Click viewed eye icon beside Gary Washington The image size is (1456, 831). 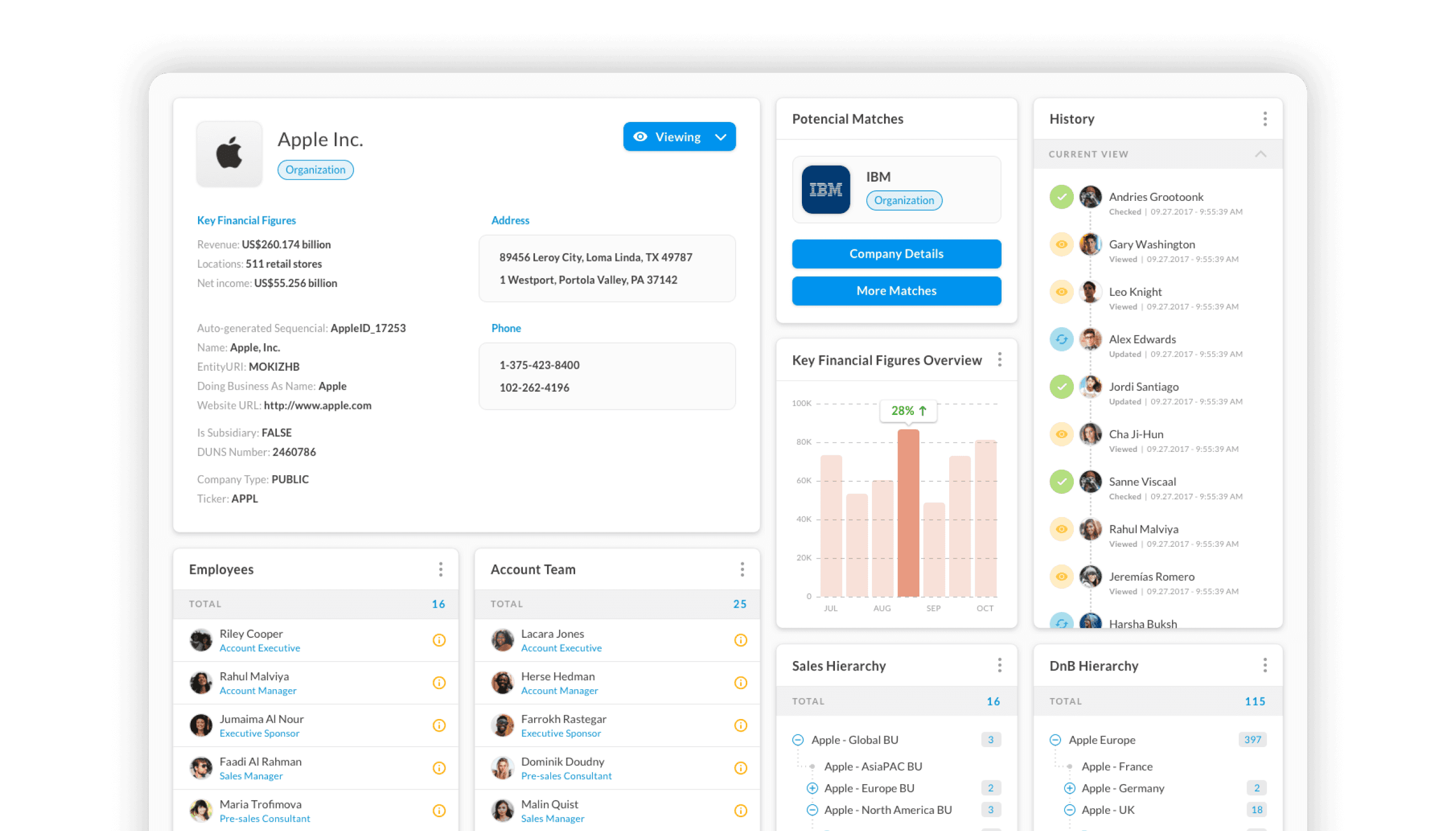coord(1061,244)
